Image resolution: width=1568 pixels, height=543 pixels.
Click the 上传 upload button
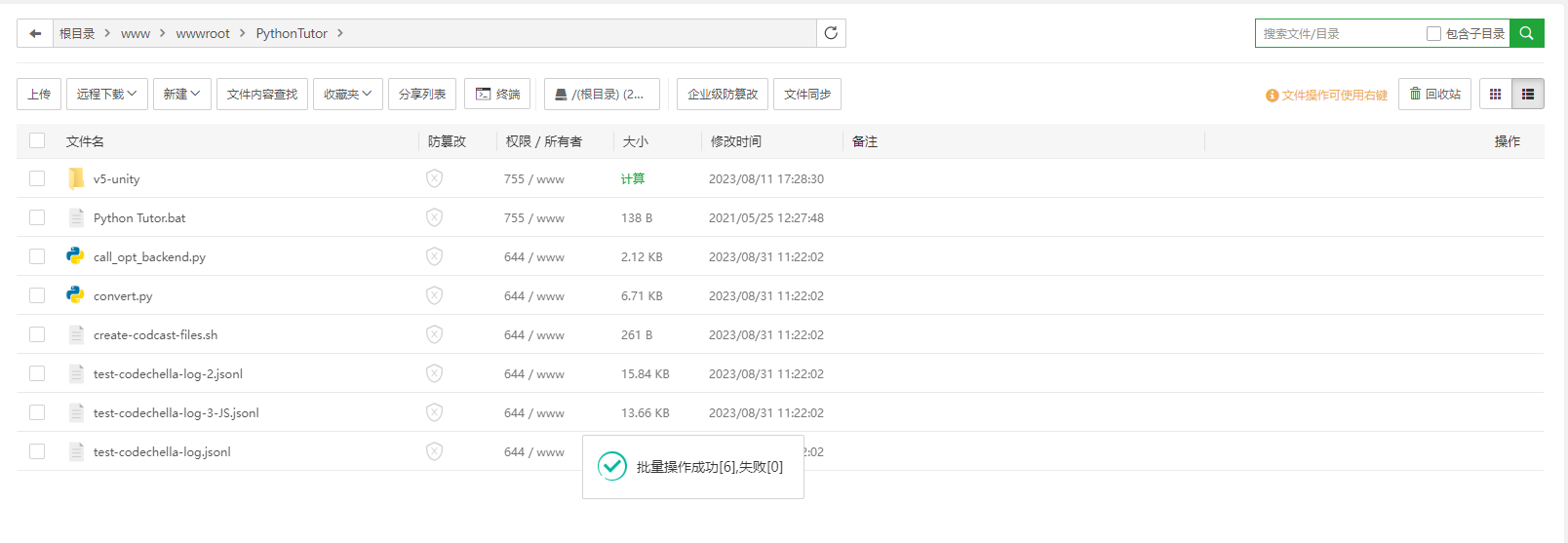[39, 95]
